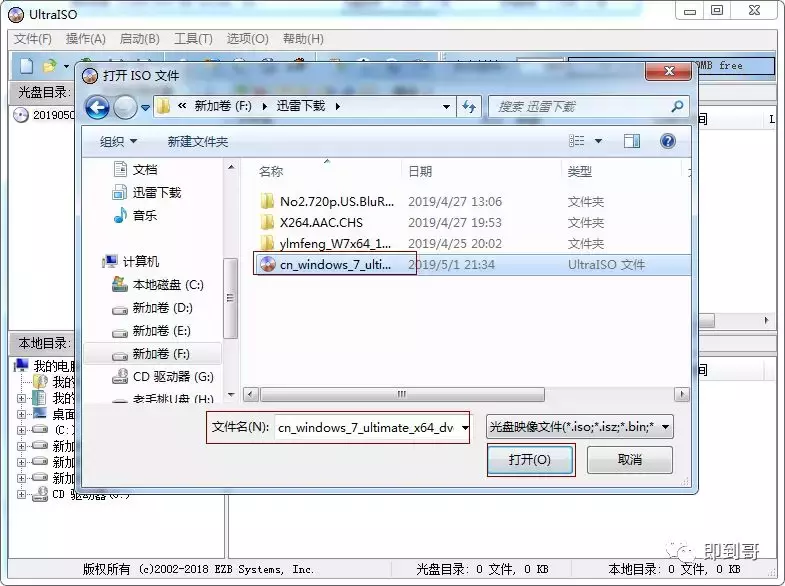The width and height of the screenshot is (785, 586).
Task: Open the 组织 menu
Action: point(118,142)
